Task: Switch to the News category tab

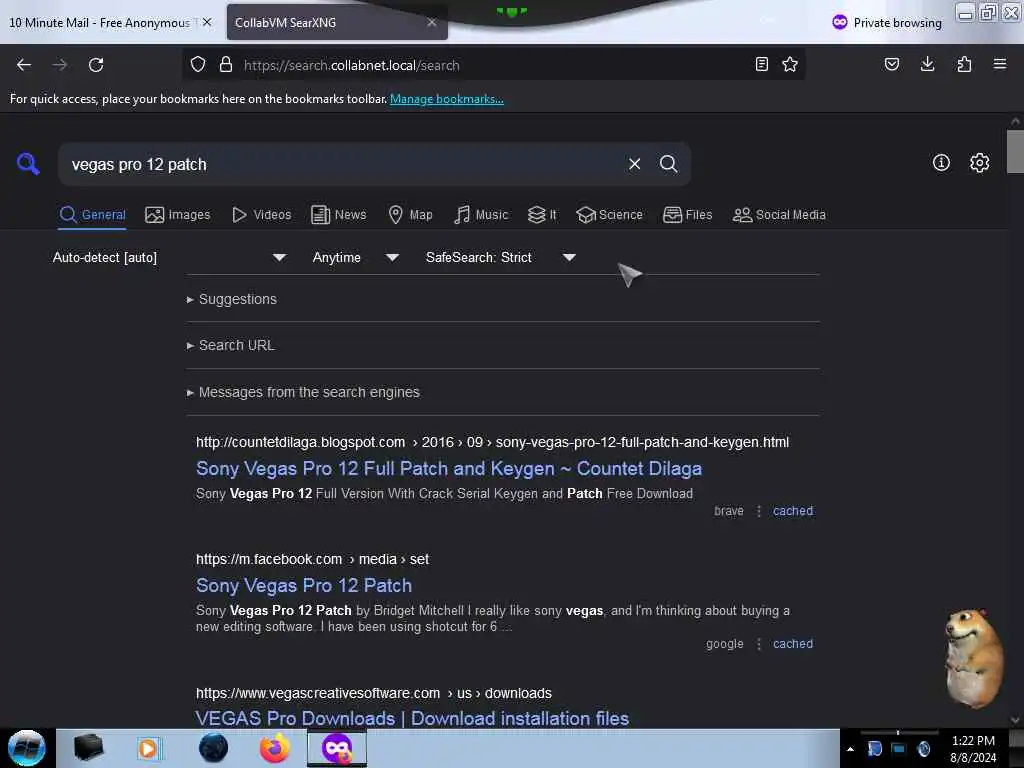Action: pyautogui.click(x=339, y=215)
